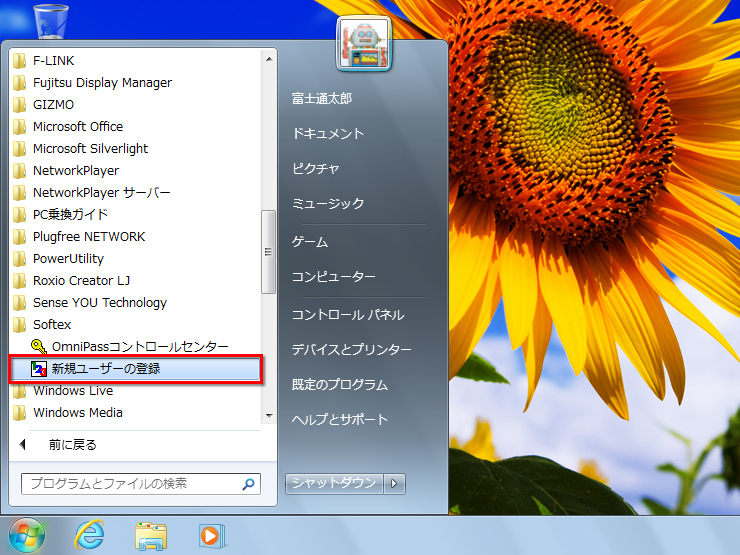
Task: Open ミュージック library
Action: [328, 203]
